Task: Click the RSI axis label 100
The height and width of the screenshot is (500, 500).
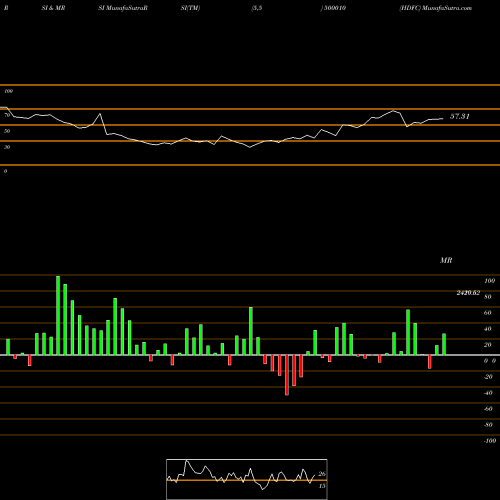Action: (x=8, y=91)
